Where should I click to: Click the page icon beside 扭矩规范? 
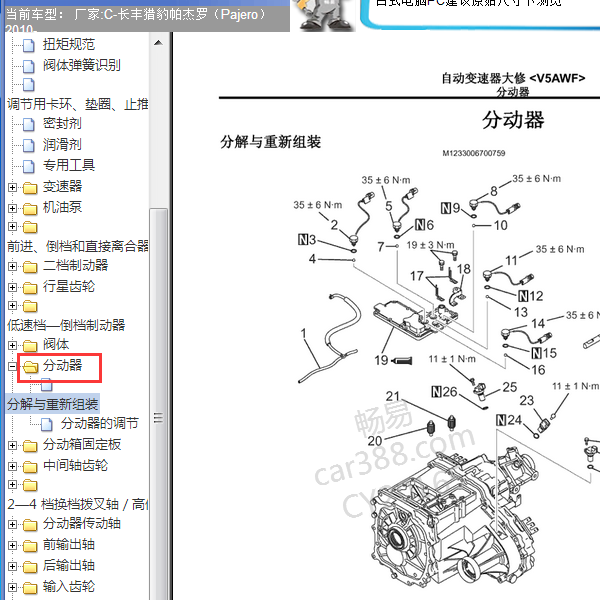(x=28, y=46)
